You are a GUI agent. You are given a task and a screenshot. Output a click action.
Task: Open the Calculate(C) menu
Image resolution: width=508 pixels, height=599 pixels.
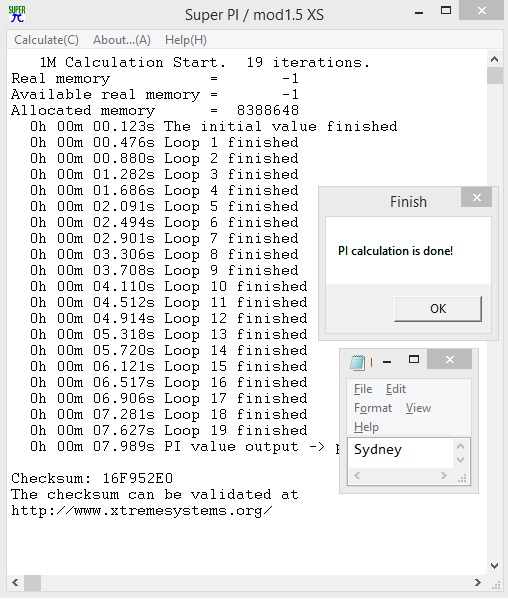click(x=46, y=40)
